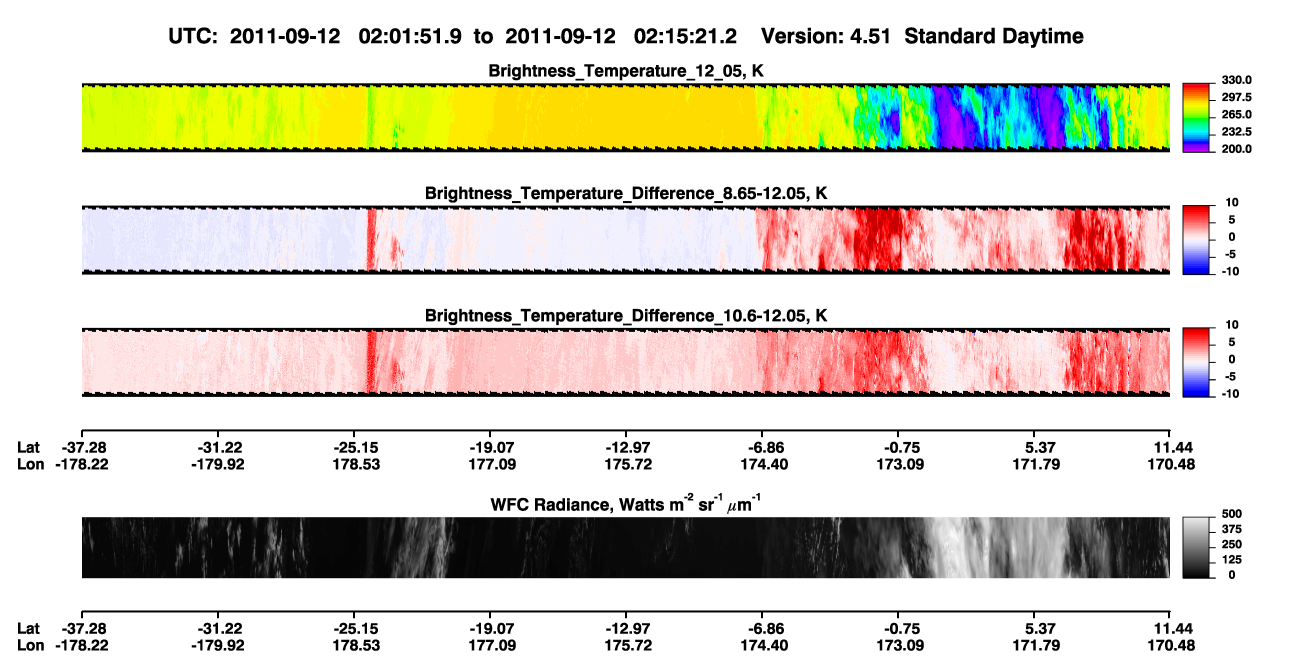Click the '177.09' longitude label on the upper axis
1300x667 pixels.
[491, 464]
